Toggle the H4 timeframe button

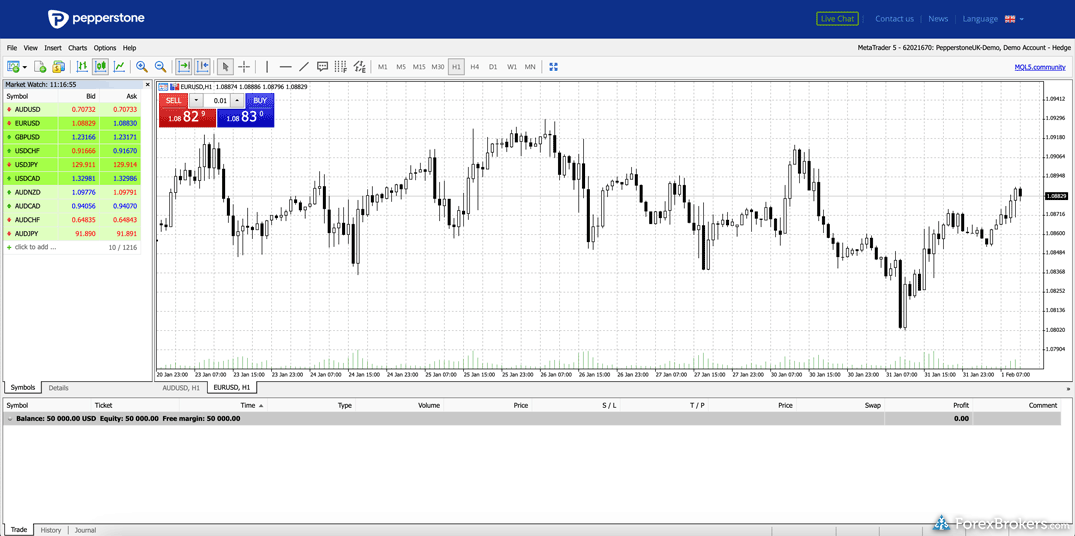(474, 67)
